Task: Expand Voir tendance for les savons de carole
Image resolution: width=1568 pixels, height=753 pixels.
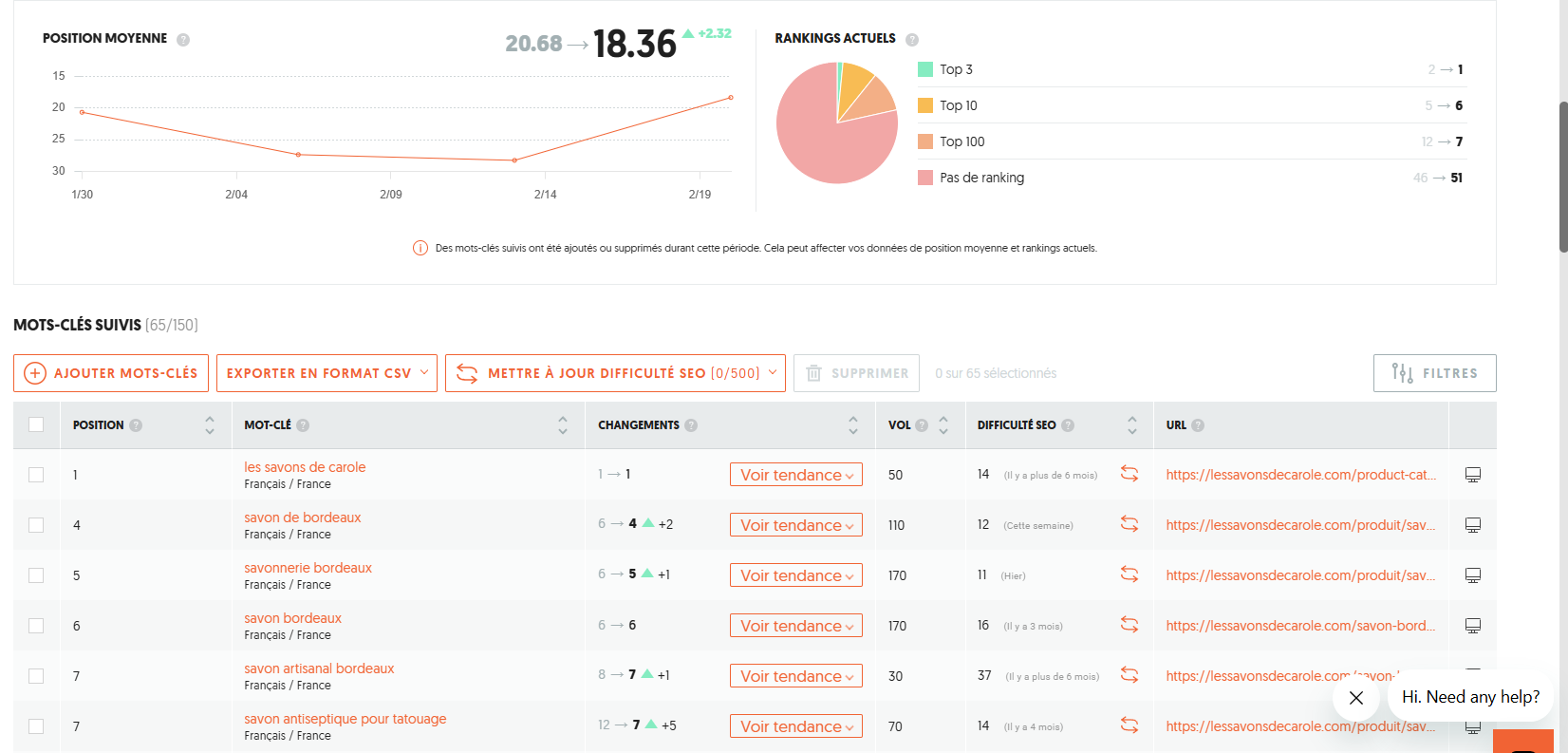Action: click(796, 475)
